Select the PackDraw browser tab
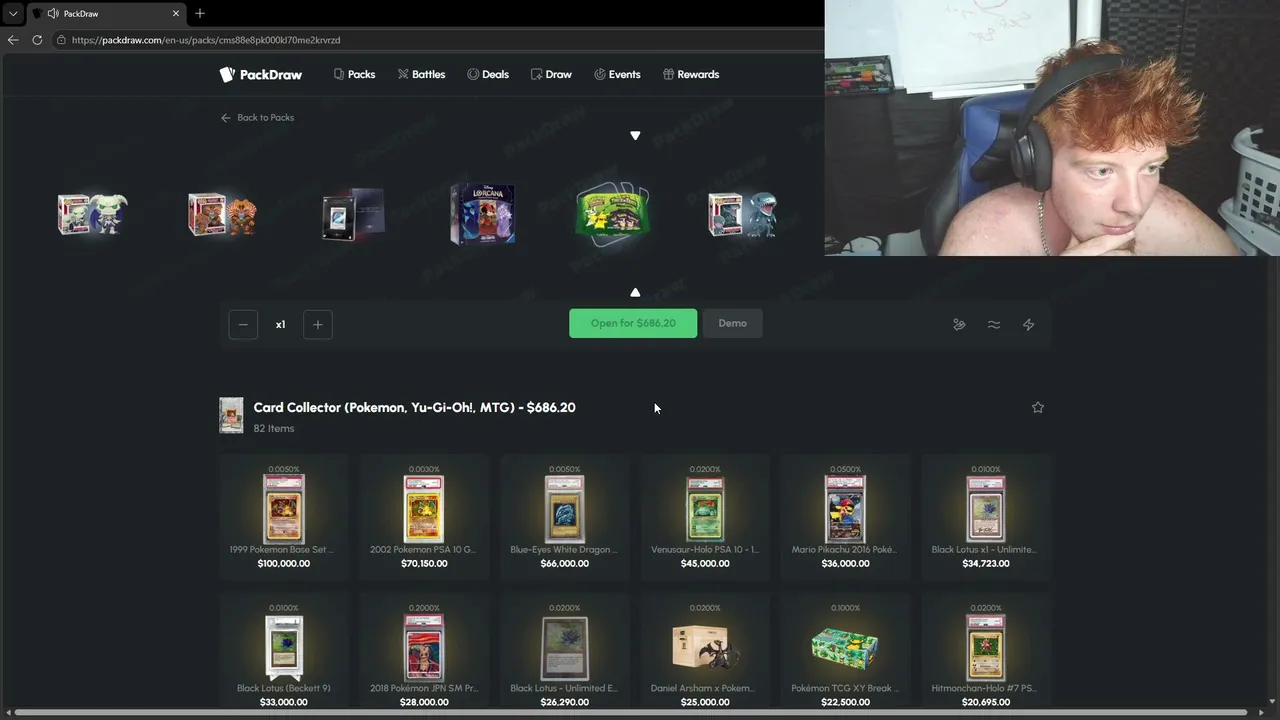1280x720 pixels. pyautogui.click(x=106, y=14)
